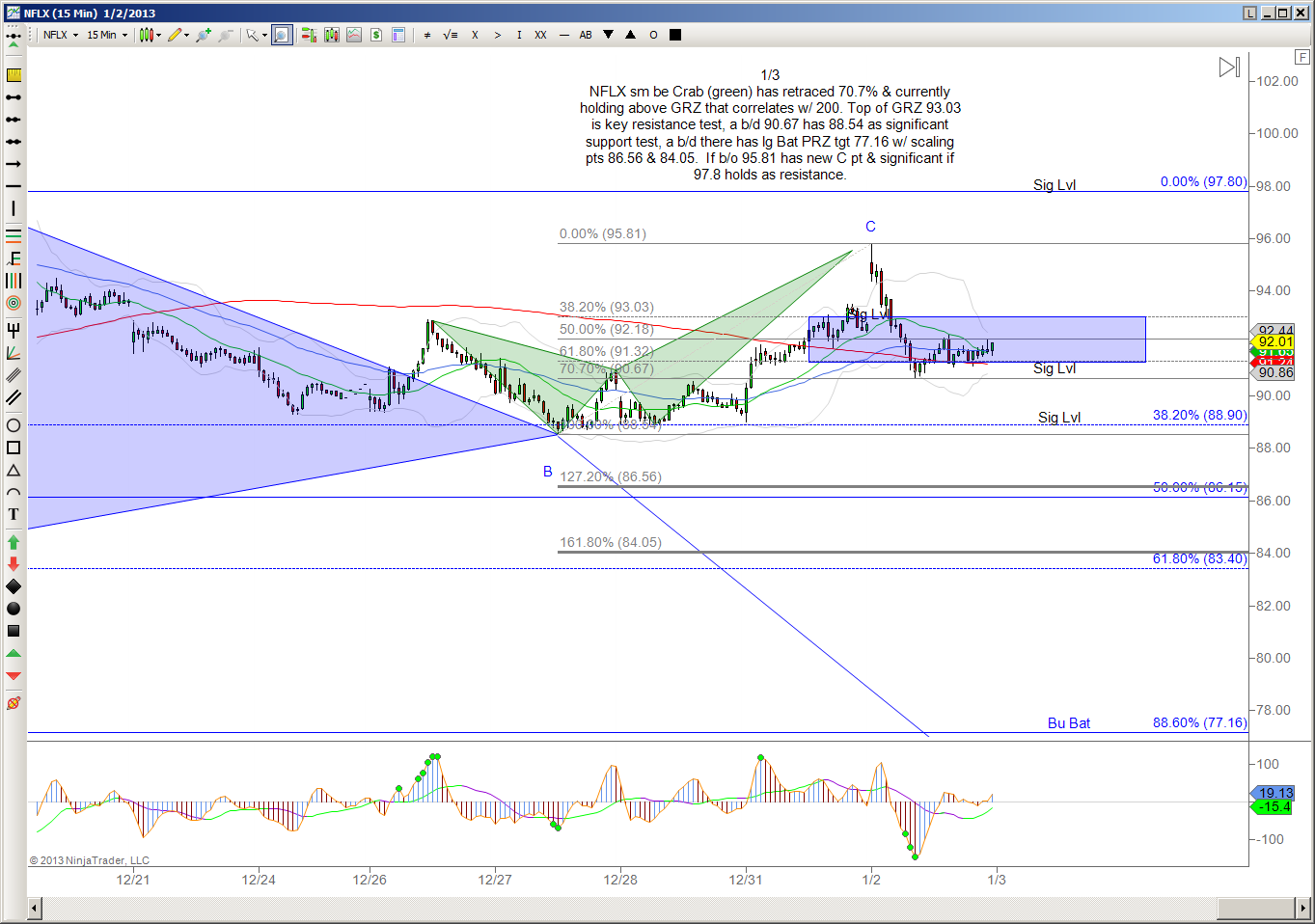The image size is (1315, 924).
Task: Click the AB toolbar item
Action: 586,35
